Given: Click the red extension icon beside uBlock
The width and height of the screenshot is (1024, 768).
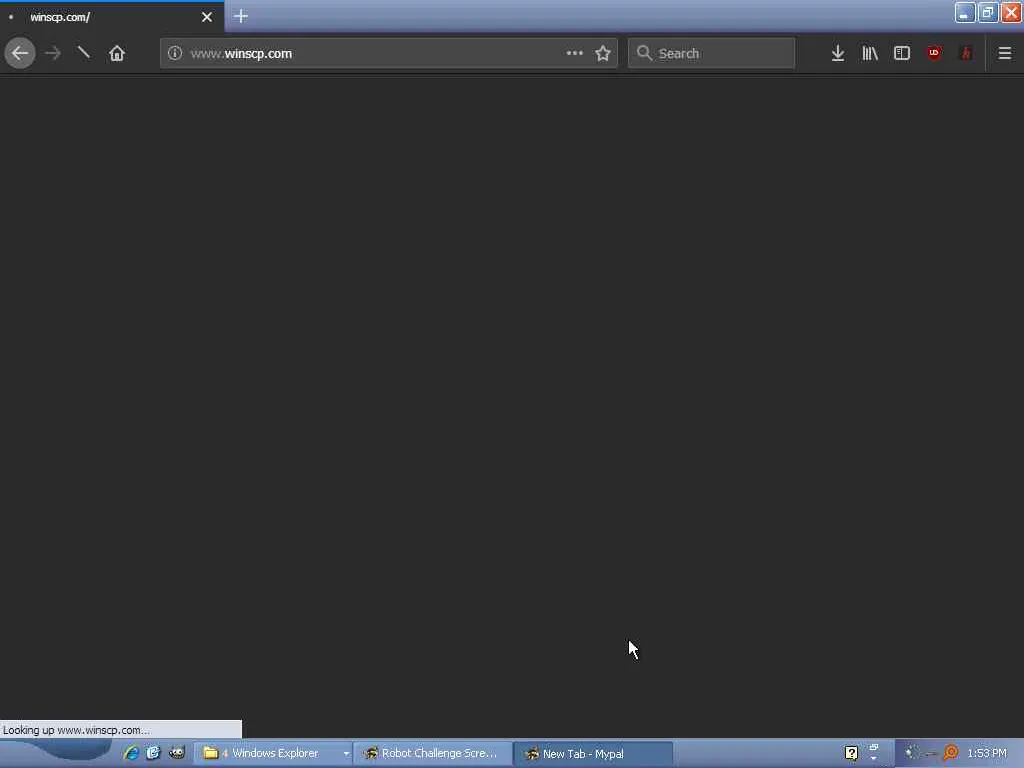Looking at the screenshot, I should 966,53.
